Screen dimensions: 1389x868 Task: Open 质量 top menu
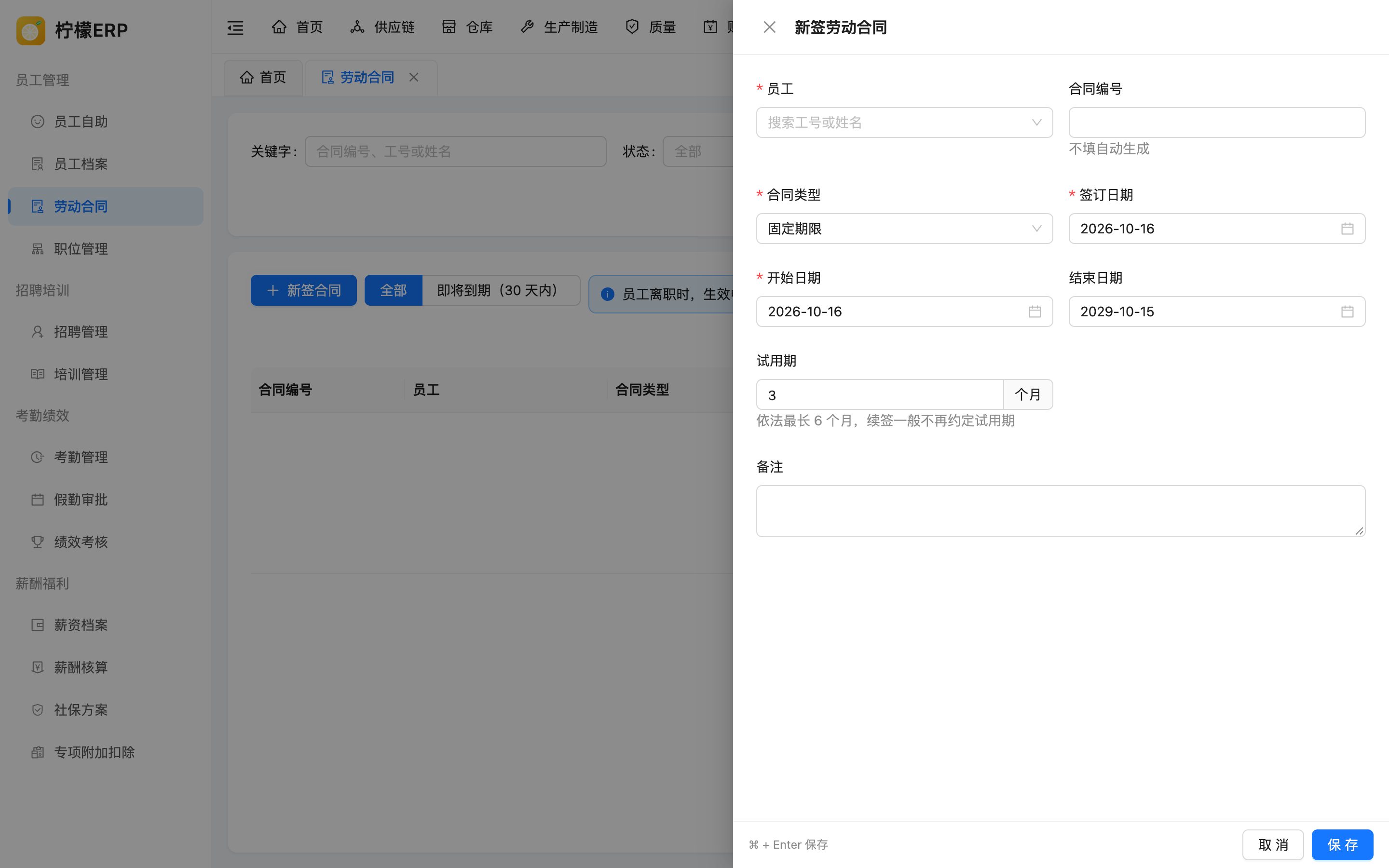[x=650, y=27]
